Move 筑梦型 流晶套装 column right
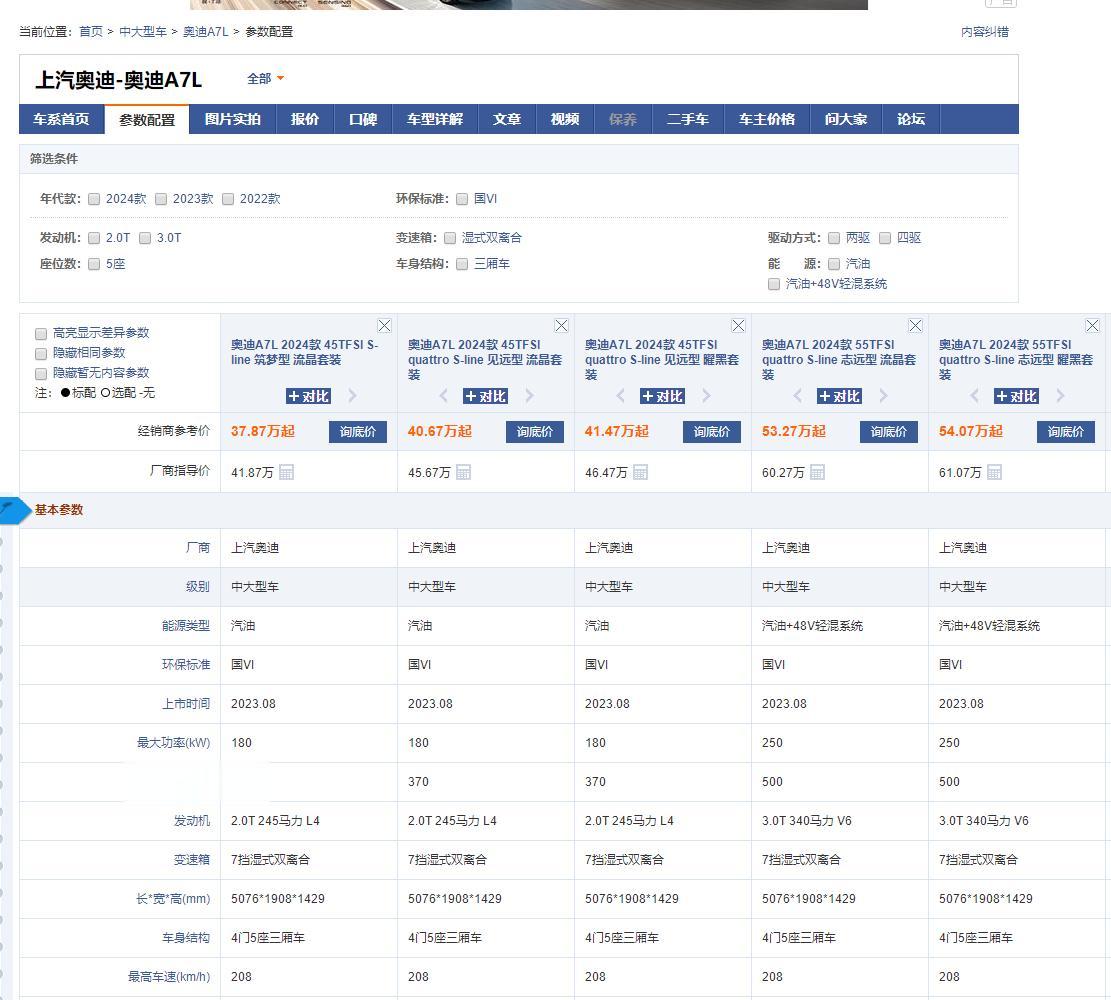 point(352,396)
